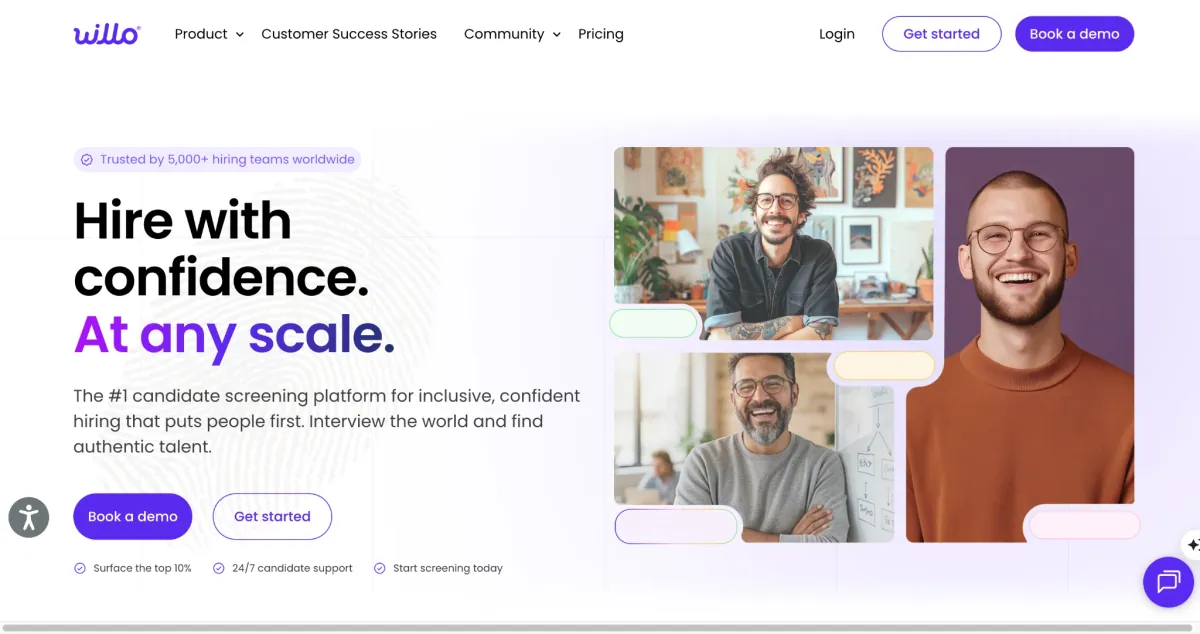Click the 'At any scale.' gradient text
This screenshot has width=1200, height=634.
point(234,335)
